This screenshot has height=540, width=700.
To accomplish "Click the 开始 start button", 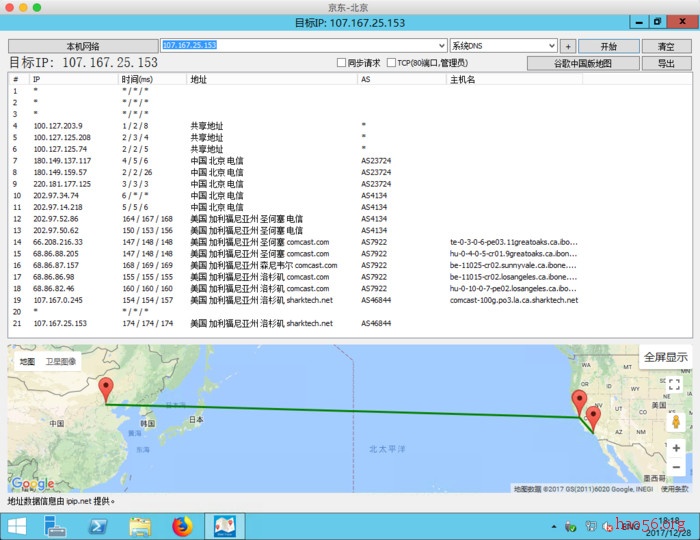I will coord(609,46).
